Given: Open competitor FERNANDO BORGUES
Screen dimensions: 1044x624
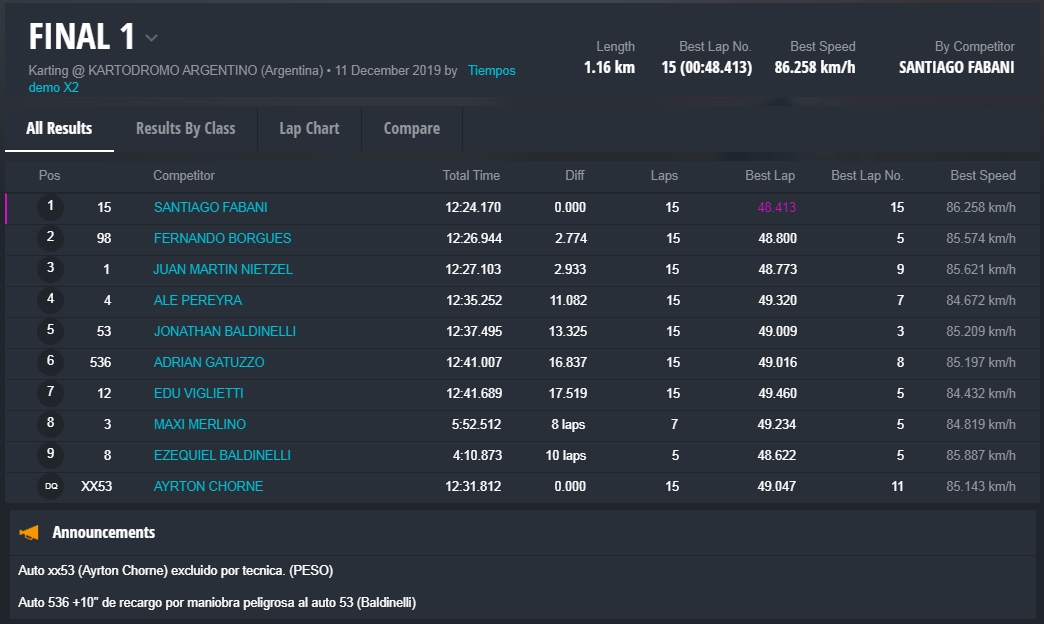Looking at the screenshot, I should [222, 239].
